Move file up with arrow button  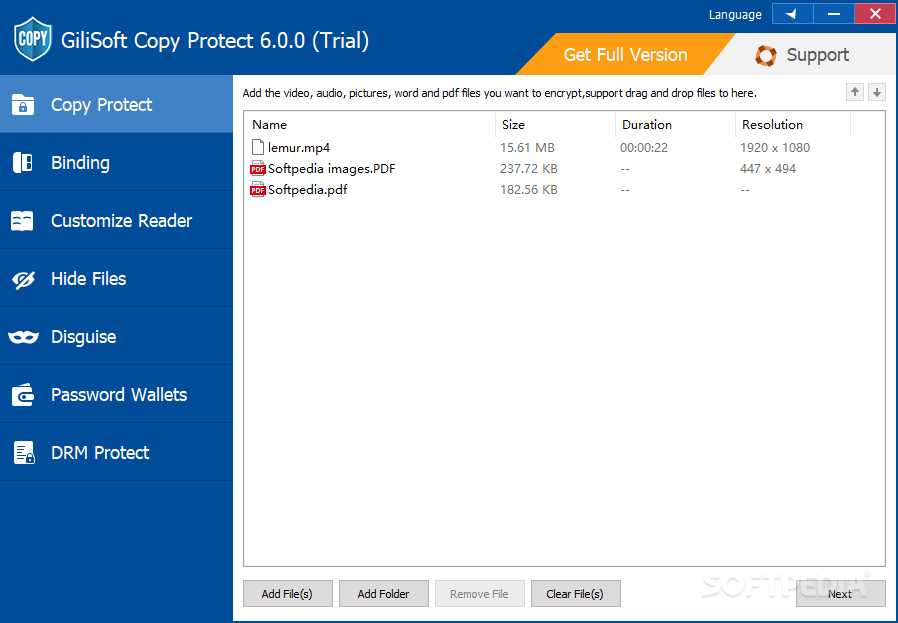coord(855,92)
